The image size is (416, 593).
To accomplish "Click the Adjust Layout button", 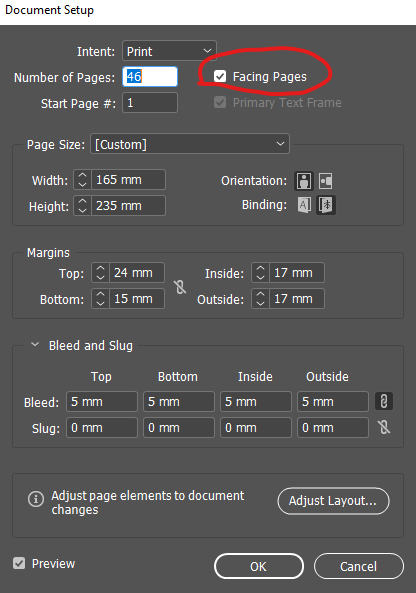I will [x=333, y=501].
